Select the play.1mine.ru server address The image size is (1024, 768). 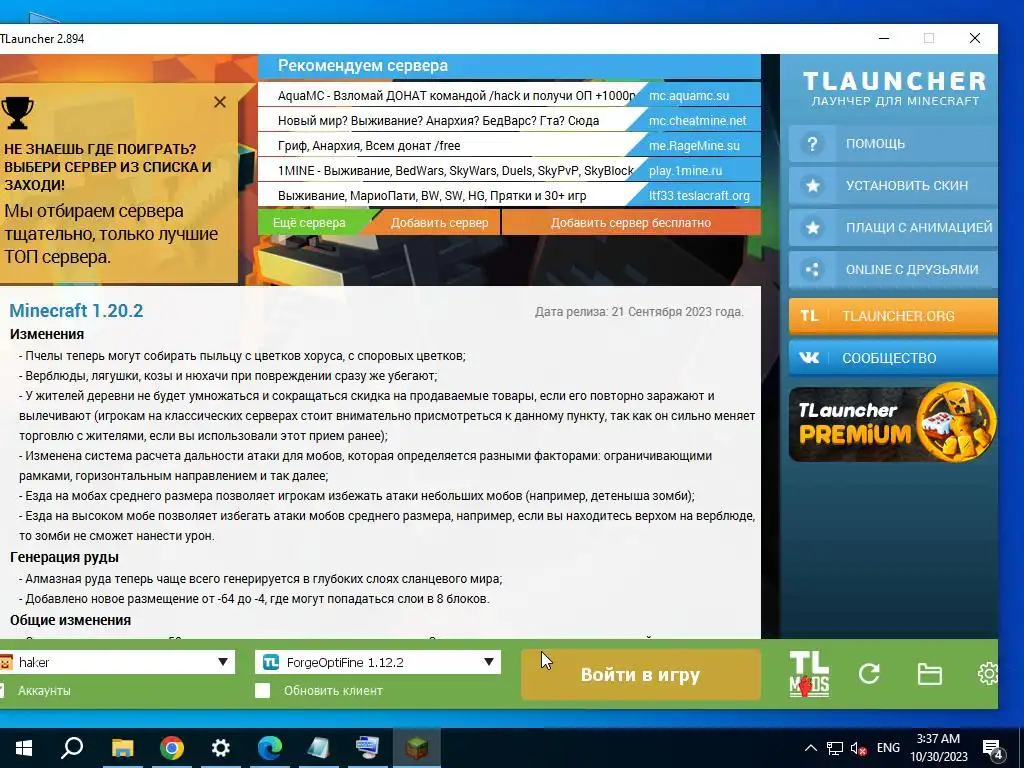pos(686,171)
